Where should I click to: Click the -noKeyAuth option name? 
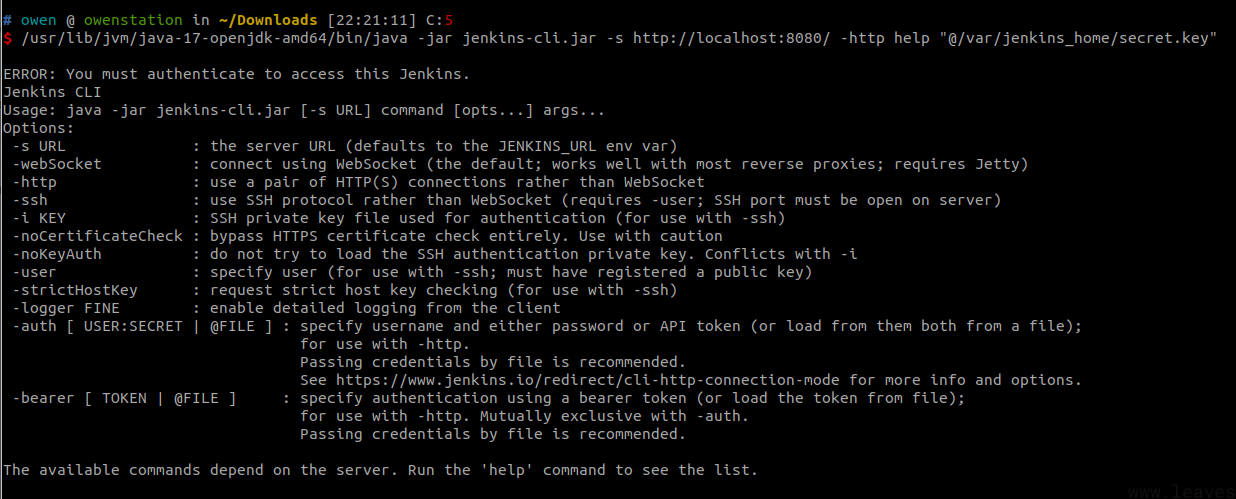click(56, 254)
